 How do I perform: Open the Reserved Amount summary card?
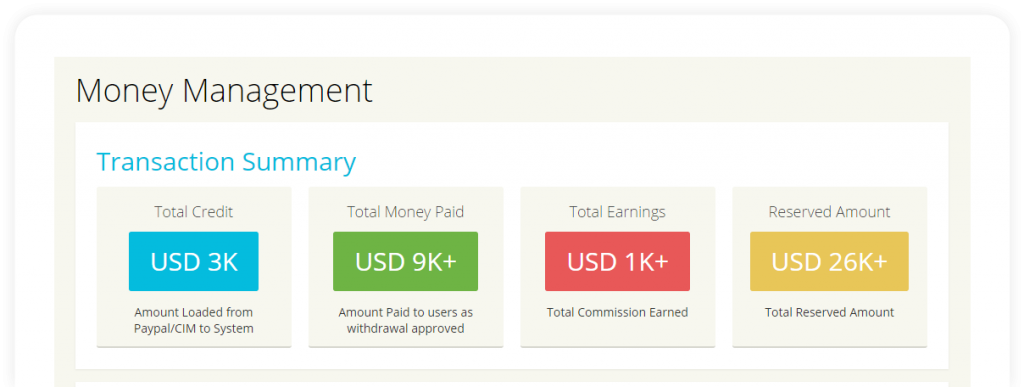pos(829,267)
